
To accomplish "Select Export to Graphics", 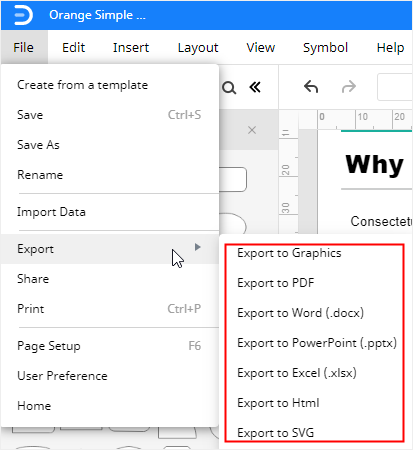I will [289, 253].
